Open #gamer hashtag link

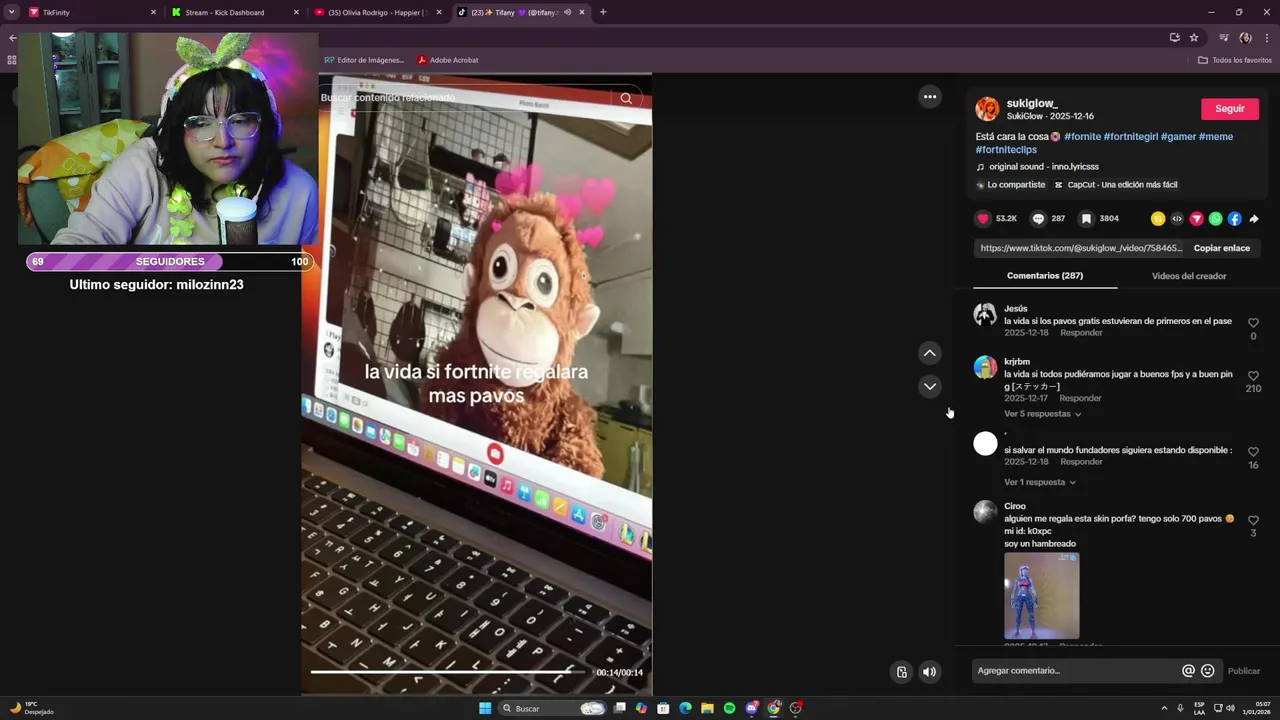pyautogui.click(x=1180, y=137)
